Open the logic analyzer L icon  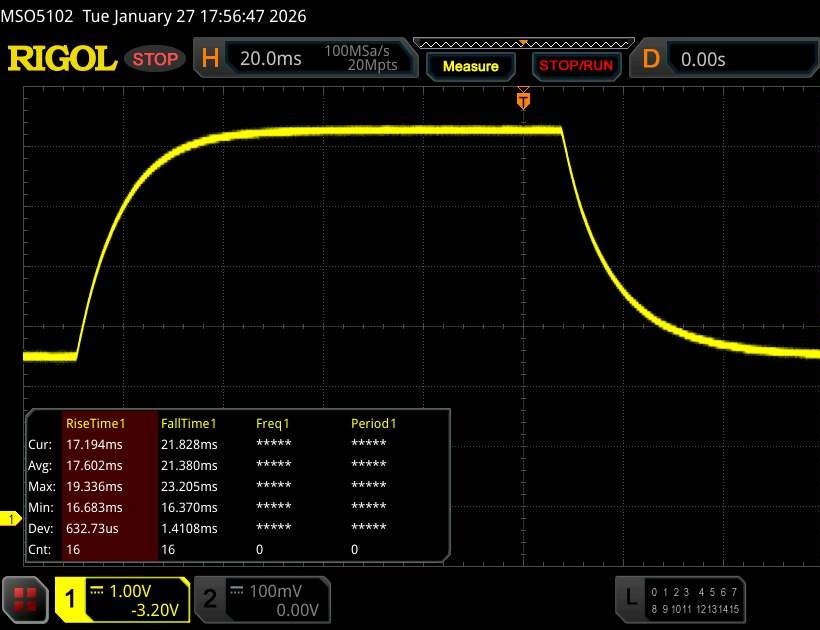click(631, 598)
